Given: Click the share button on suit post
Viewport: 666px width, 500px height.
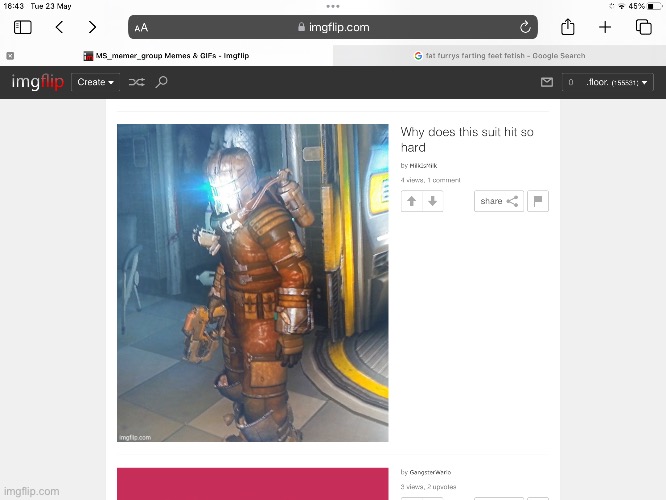Looking at the screenshot, I should click(x=499, y=201).
